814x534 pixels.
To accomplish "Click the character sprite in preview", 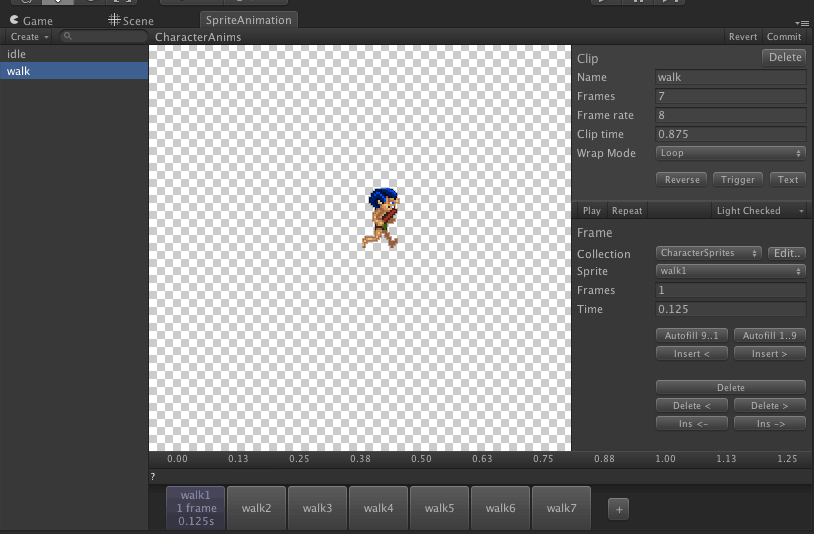I will tap(381, 218).
